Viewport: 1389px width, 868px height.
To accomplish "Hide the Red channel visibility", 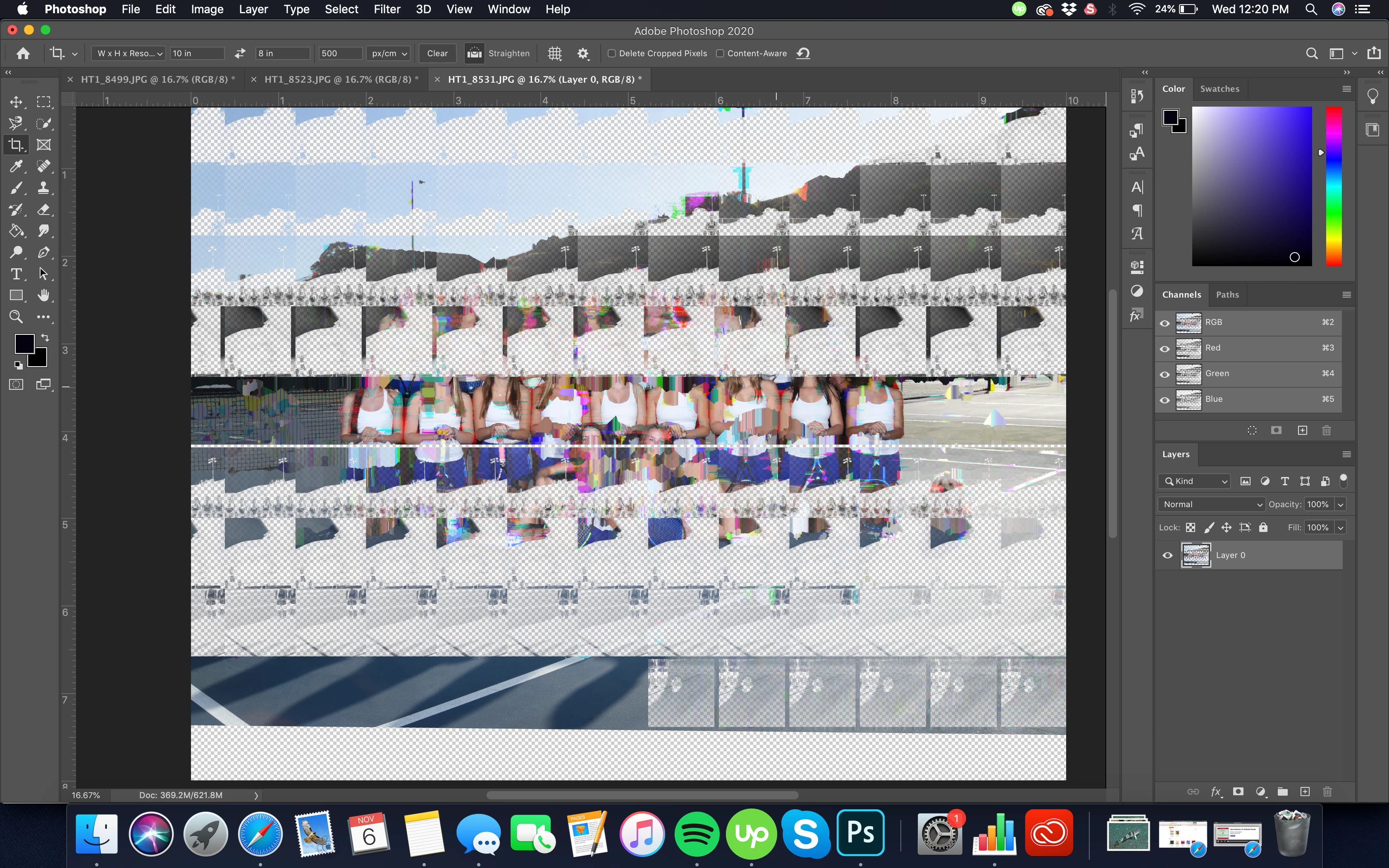I will [1165, 348].
